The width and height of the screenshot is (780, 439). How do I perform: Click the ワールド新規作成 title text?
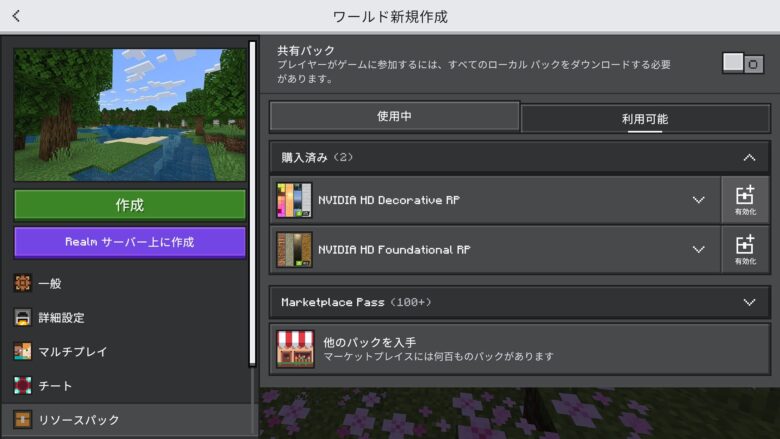390,17
